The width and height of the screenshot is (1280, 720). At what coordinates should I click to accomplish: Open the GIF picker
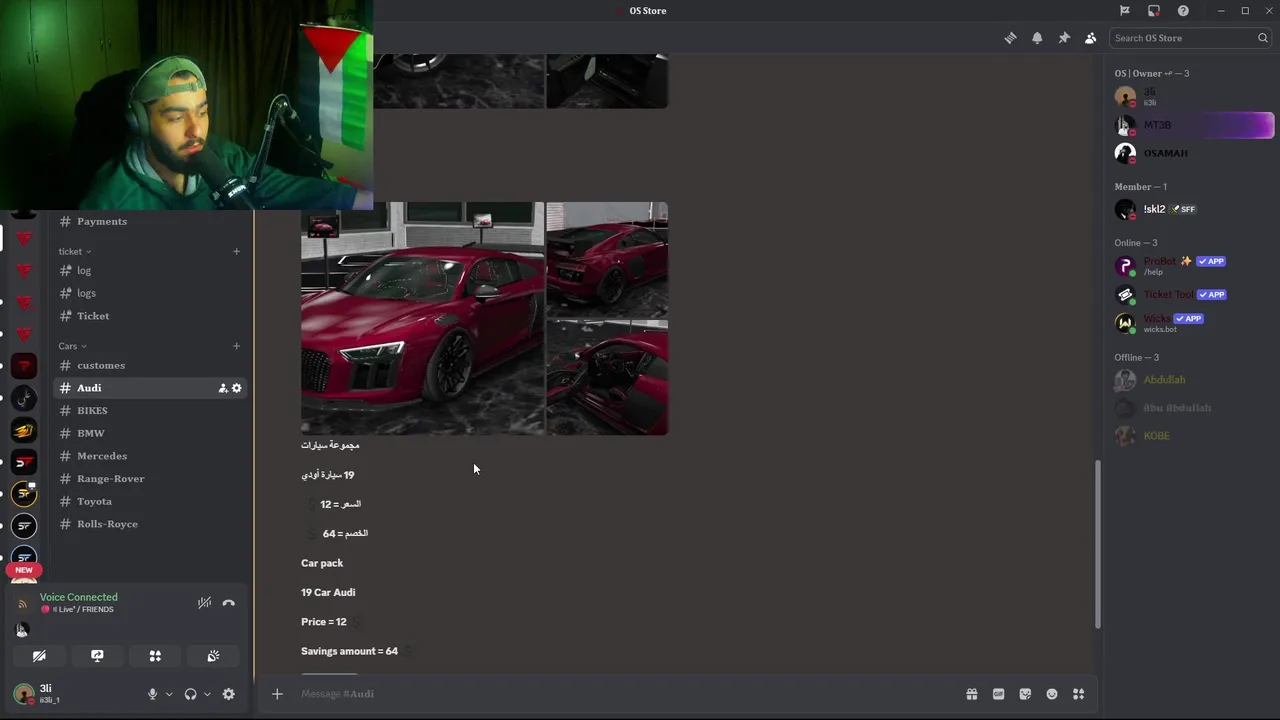(x=998, y=694)
